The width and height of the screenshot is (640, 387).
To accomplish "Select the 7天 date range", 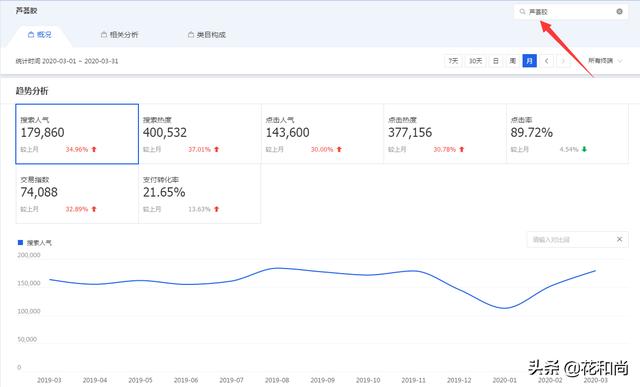I will tap(453, 61).
